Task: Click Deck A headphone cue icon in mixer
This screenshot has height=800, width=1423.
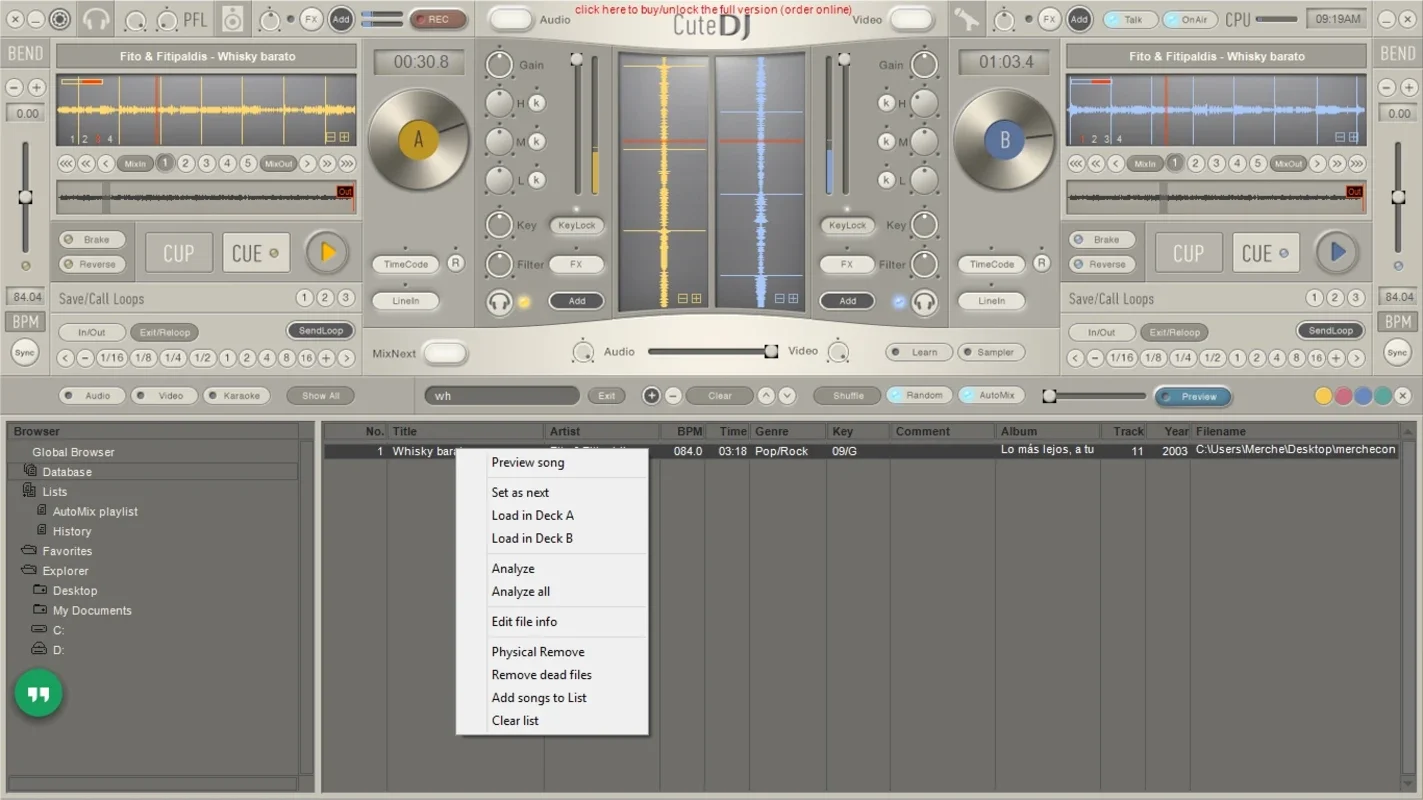Action: point(499,301)
